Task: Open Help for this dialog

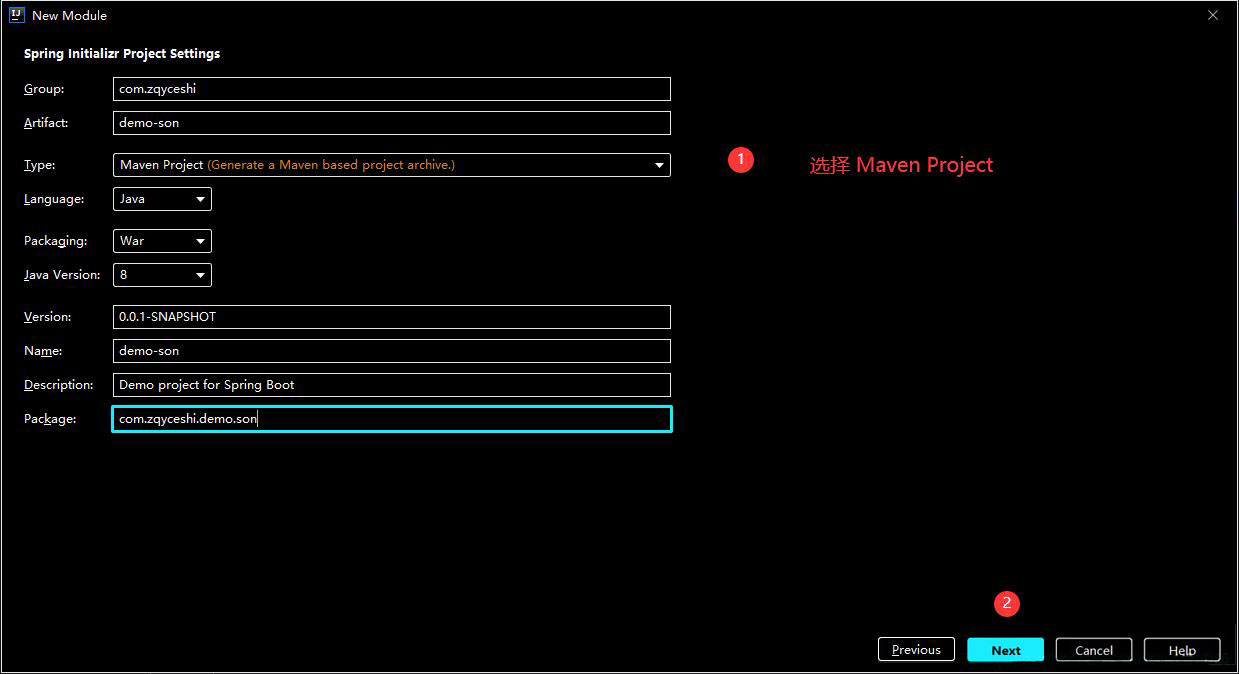Action: 1182,650
